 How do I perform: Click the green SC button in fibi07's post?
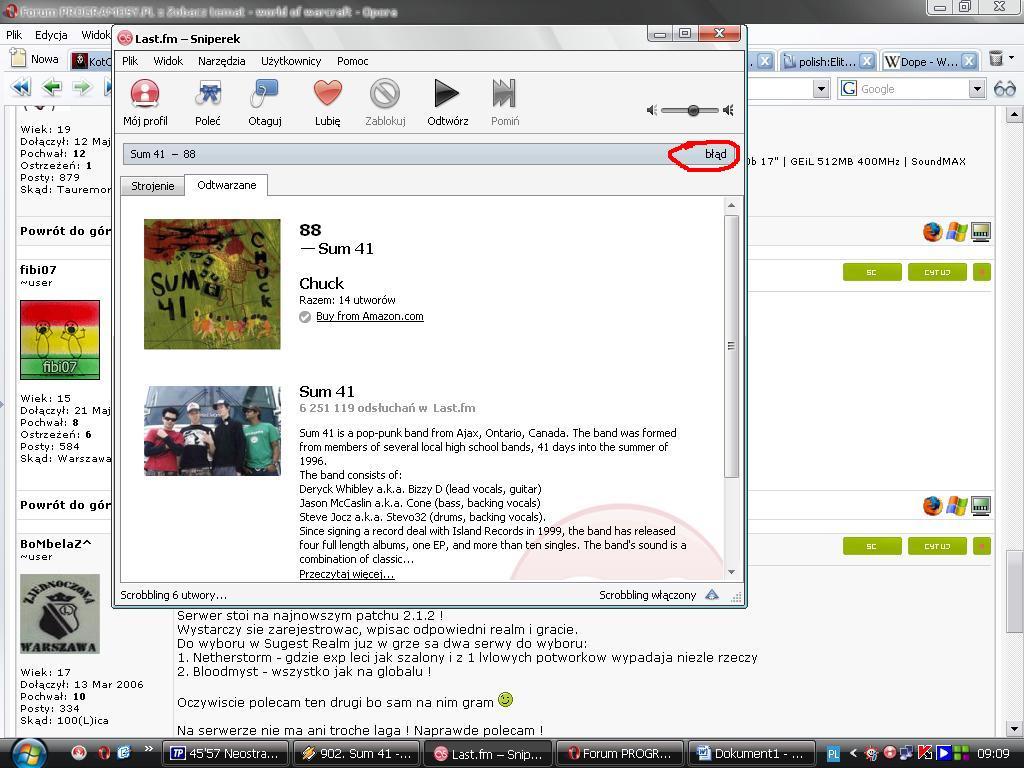(x=872, y=272)
